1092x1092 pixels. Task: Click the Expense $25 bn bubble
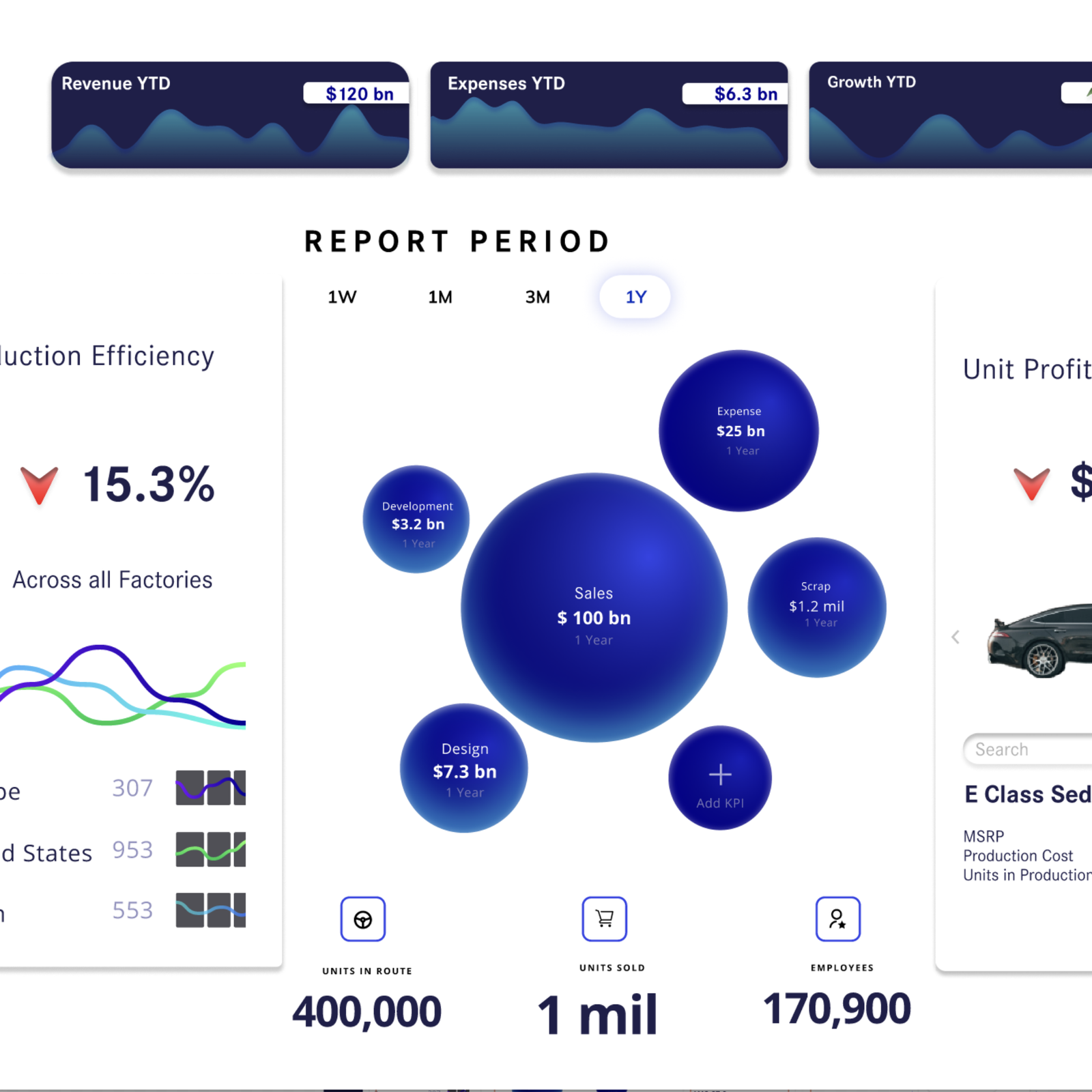(738, 431)
